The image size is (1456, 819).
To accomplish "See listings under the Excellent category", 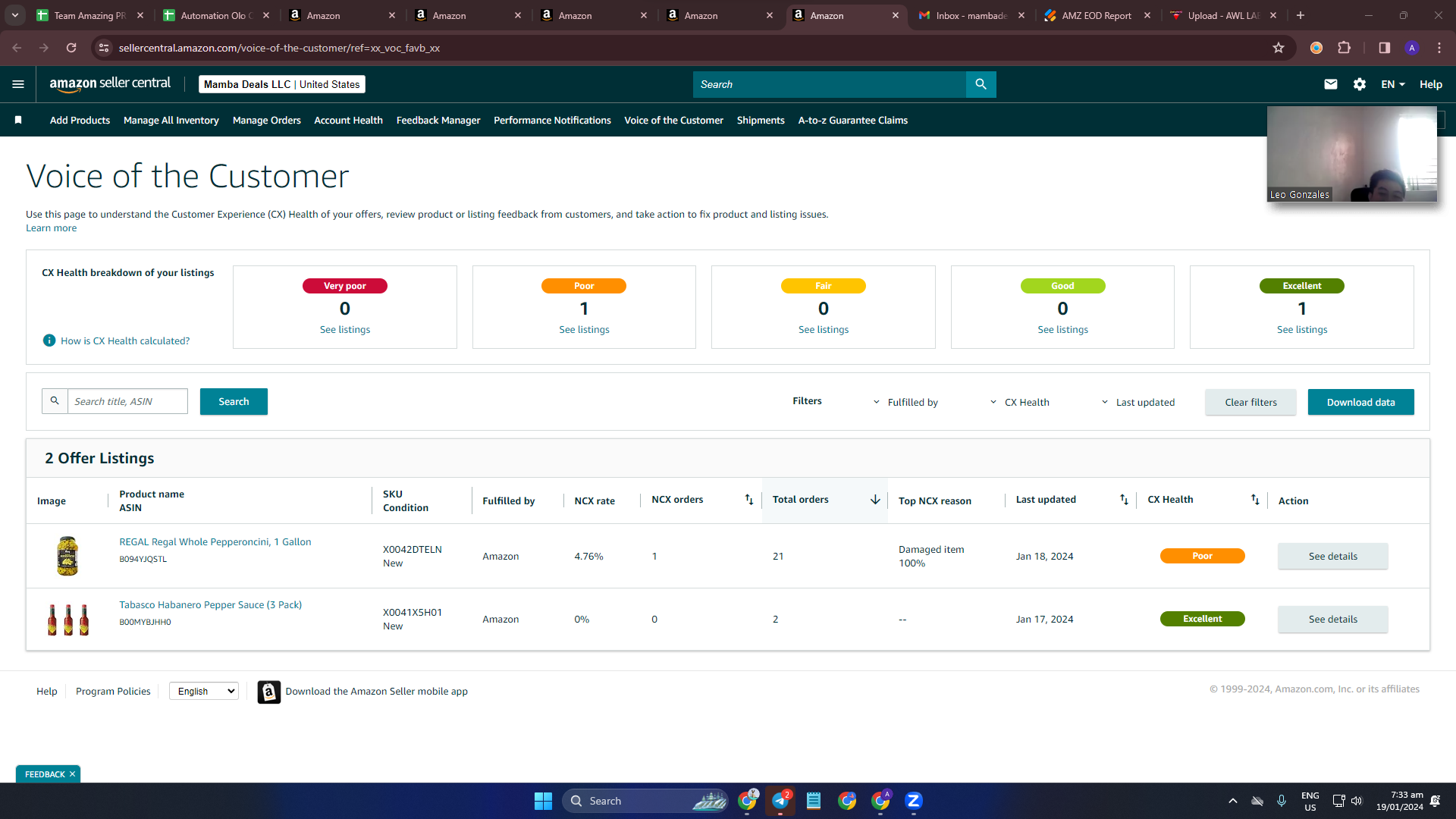I will [x=1302, y=330].
